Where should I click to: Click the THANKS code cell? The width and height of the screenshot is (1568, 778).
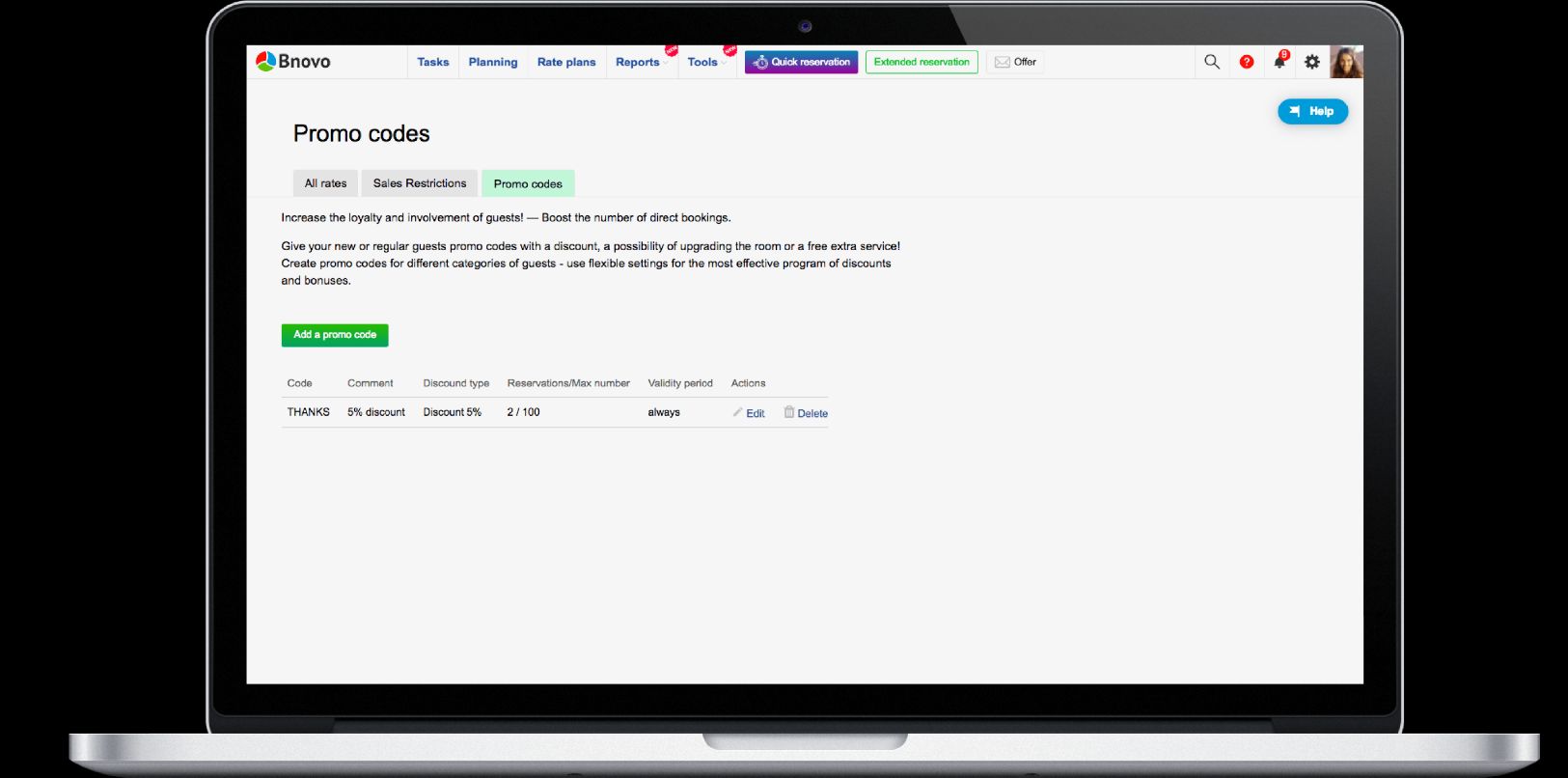tap(309, 412)
